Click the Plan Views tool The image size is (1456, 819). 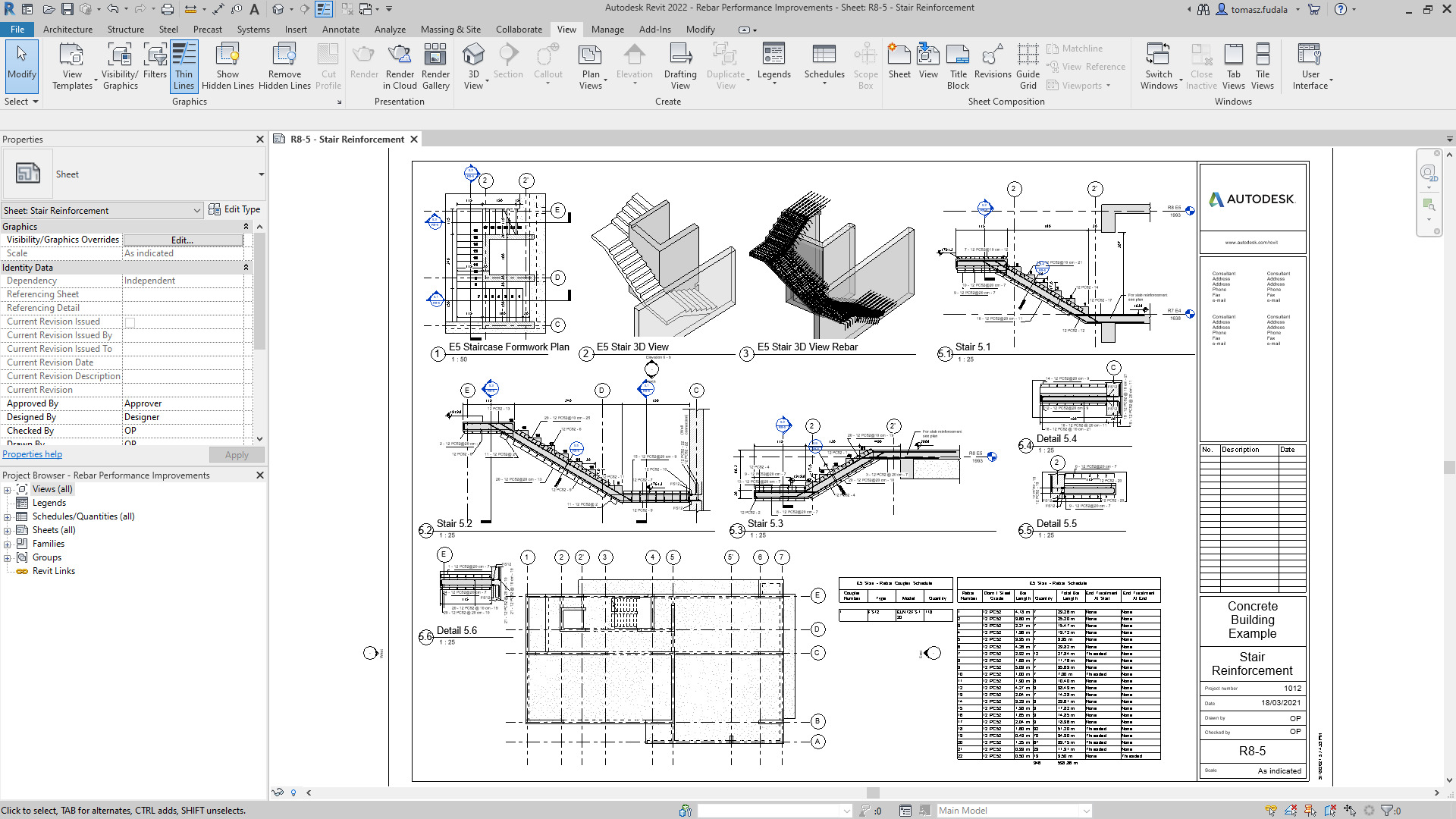pos(591,67)
